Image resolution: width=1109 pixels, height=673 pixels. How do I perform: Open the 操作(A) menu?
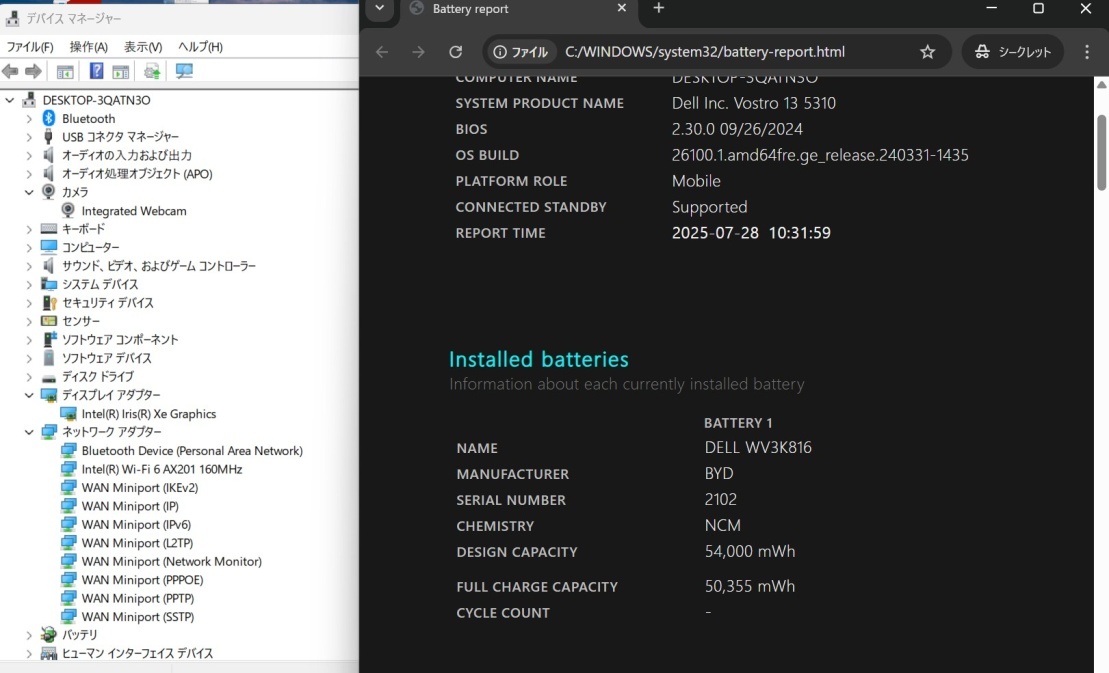[x=88, y=47]
